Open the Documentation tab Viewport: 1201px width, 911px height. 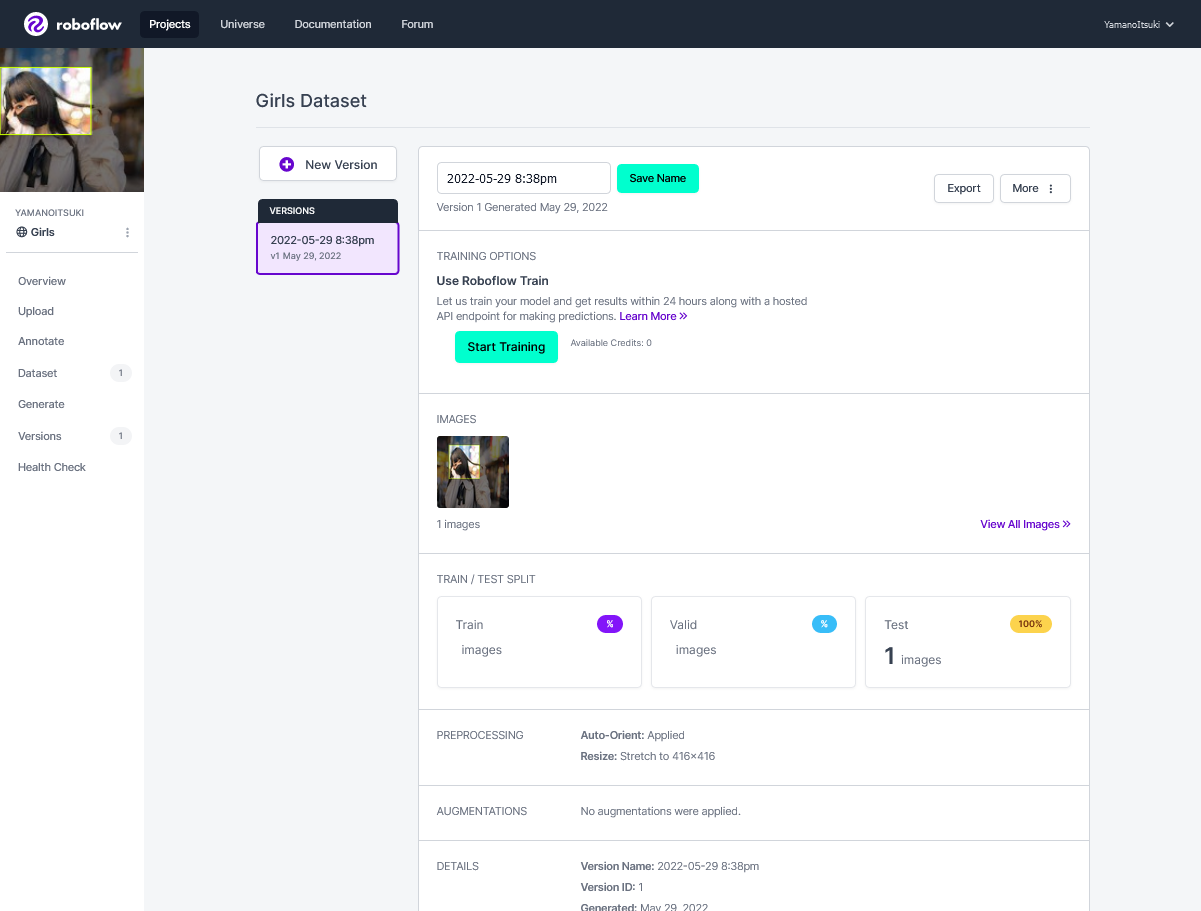point(333,24)
